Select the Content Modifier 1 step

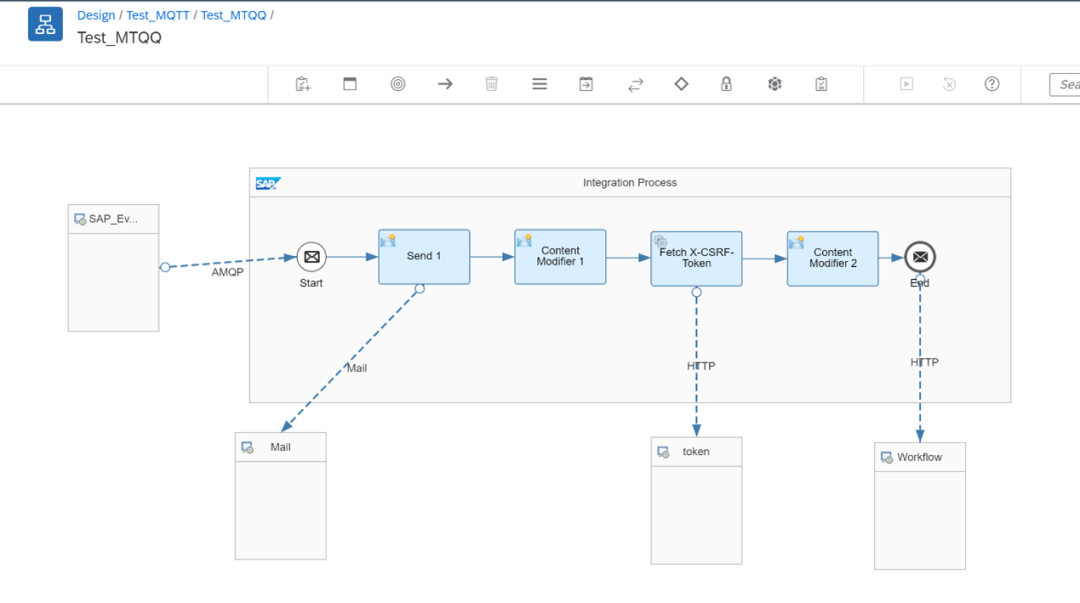(x=560, y=256)
